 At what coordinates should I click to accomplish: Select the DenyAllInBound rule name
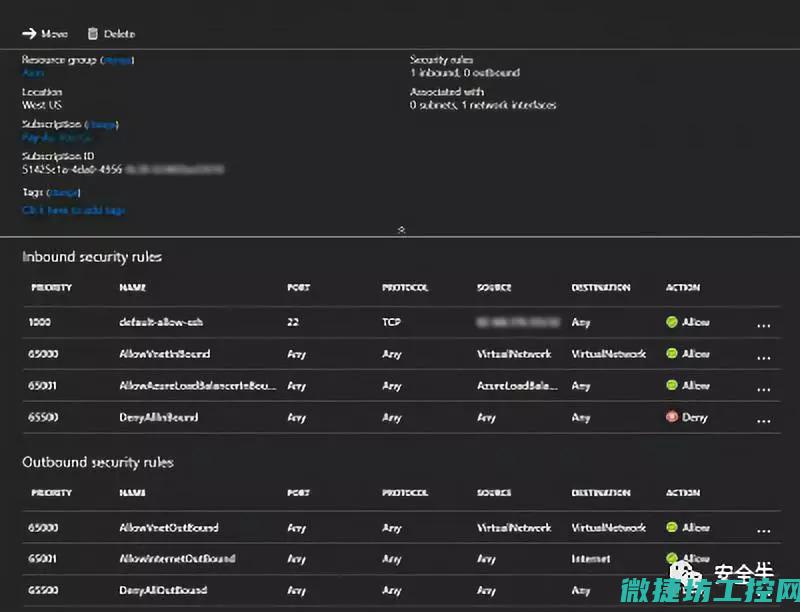[x=159, y=417]
